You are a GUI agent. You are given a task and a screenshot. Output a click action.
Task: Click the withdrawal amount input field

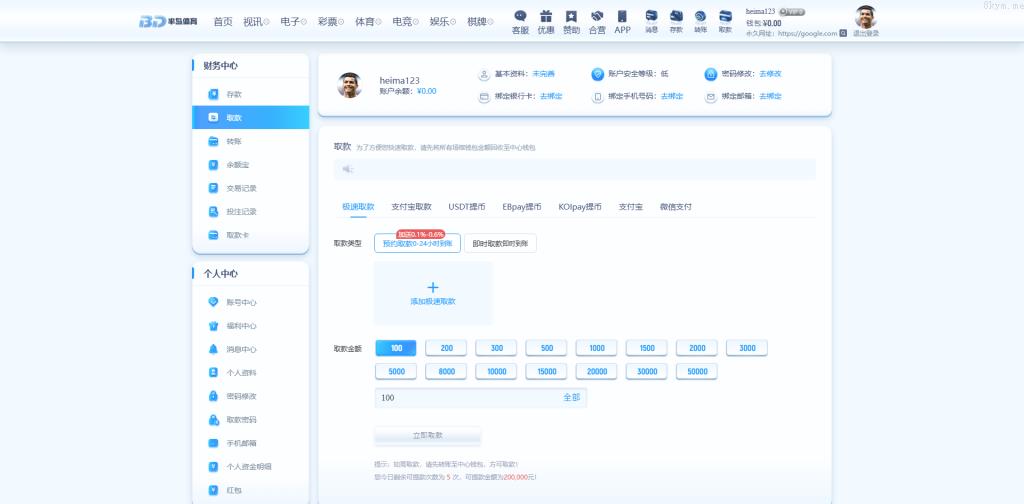click(465, 398)
